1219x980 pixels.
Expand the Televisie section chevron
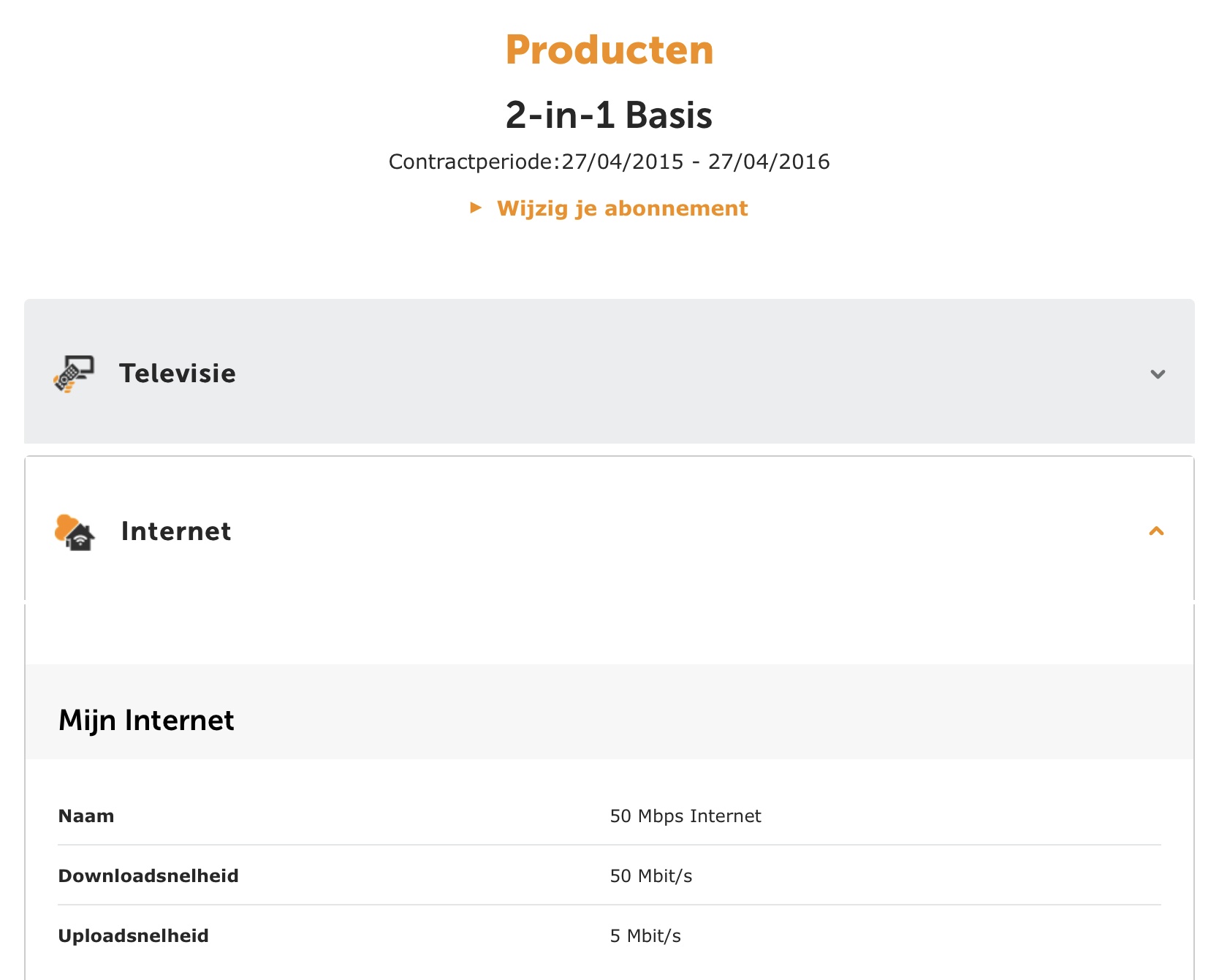1158,374
